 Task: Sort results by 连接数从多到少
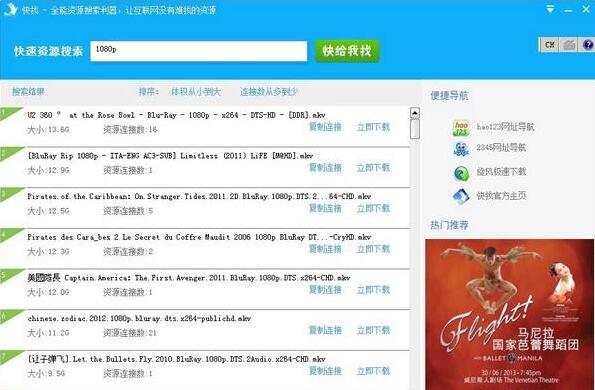[268, 92]
